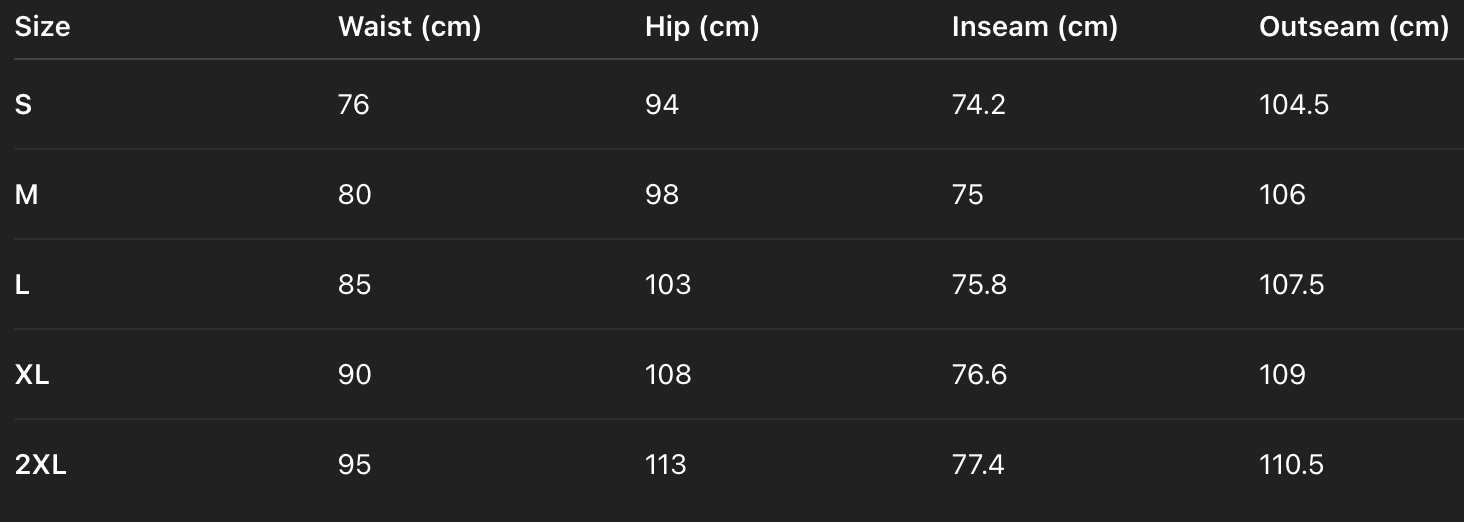Click the Waist (cm) column header
Viewport: 1464px width, 522px height.
(409, 27)
